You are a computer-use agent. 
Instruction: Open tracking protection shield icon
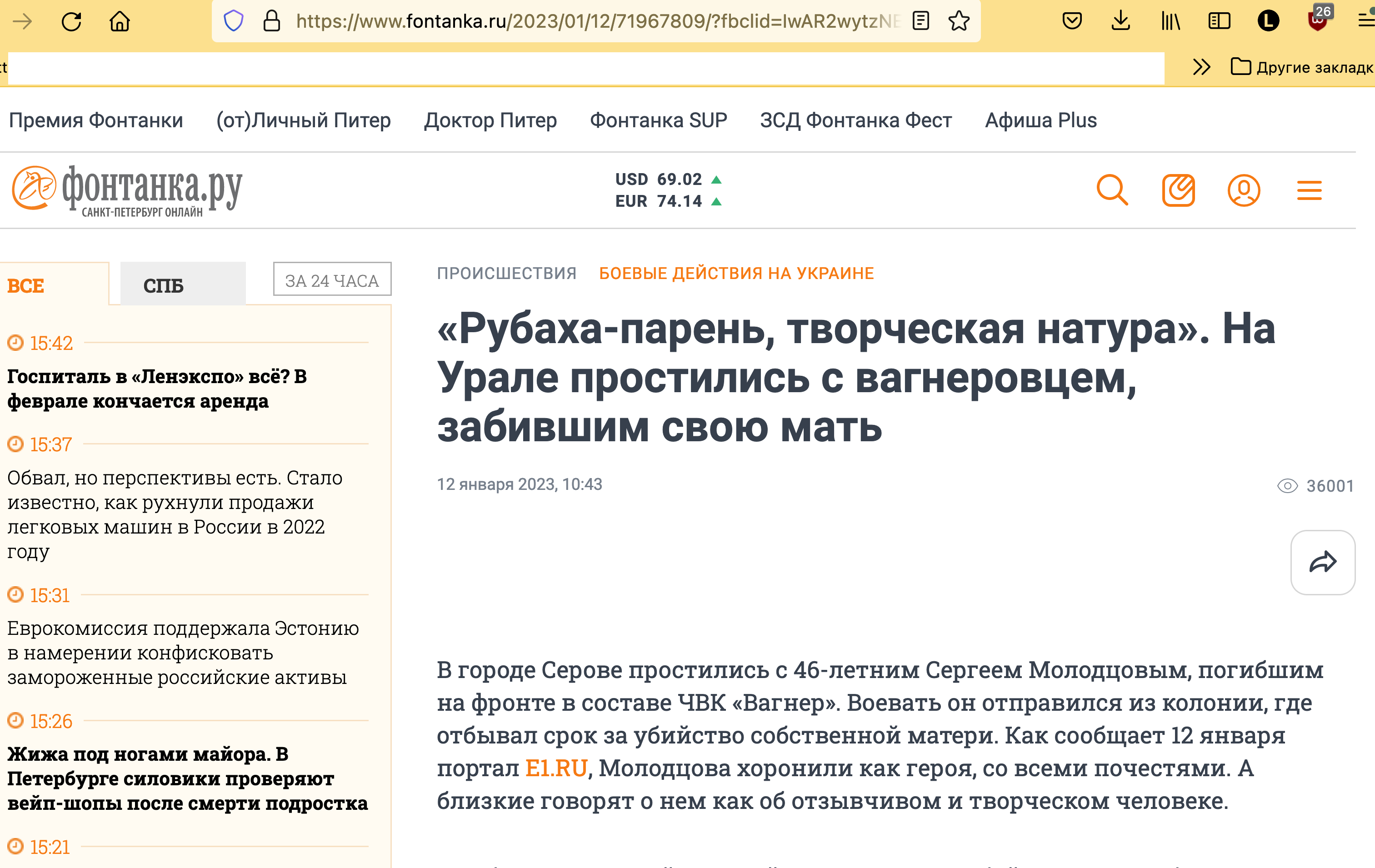(x=234, y=21)
